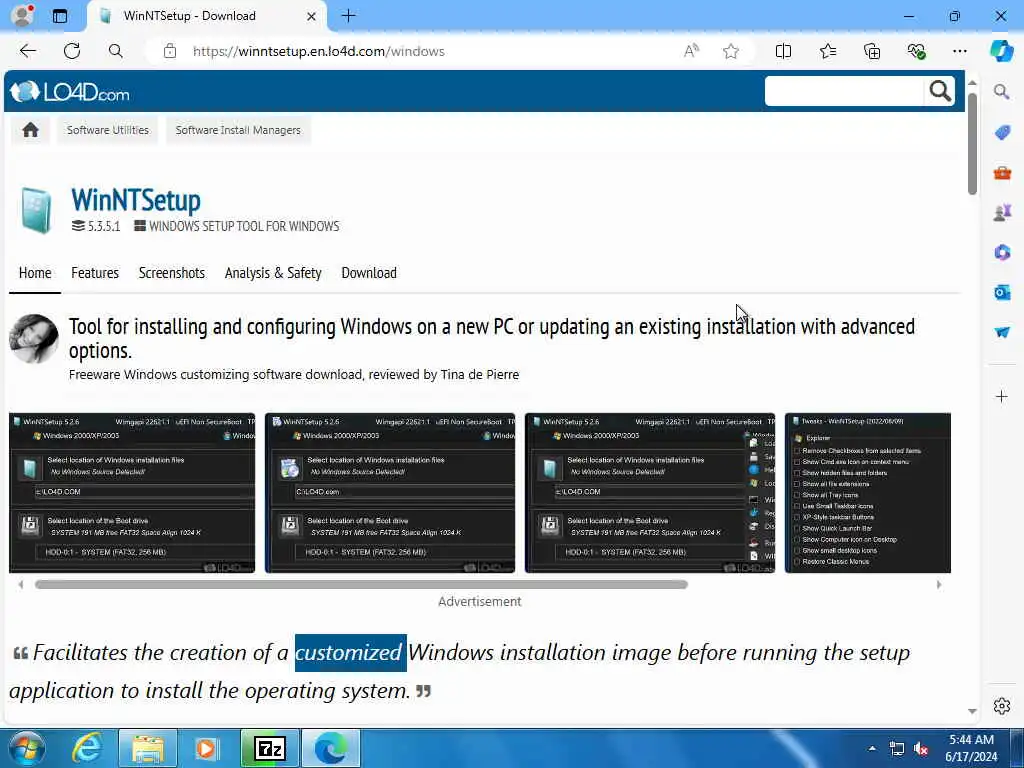Viewport: 1024px width, 768px height.
Task: Focus the LO4D site search field
Action: pyautogui.click(x=844, y=91)
